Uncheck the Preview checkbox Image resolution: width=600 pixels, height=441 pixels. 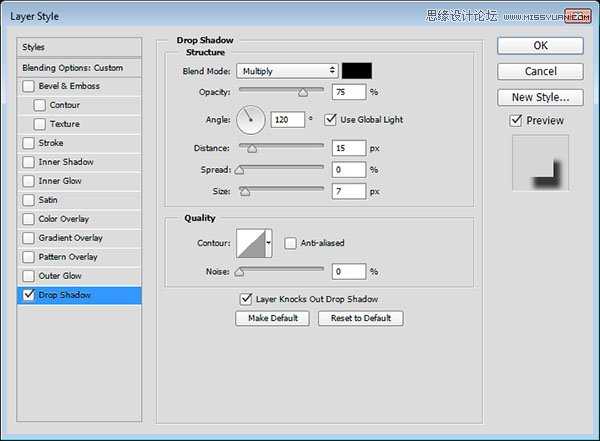point(516,120)
